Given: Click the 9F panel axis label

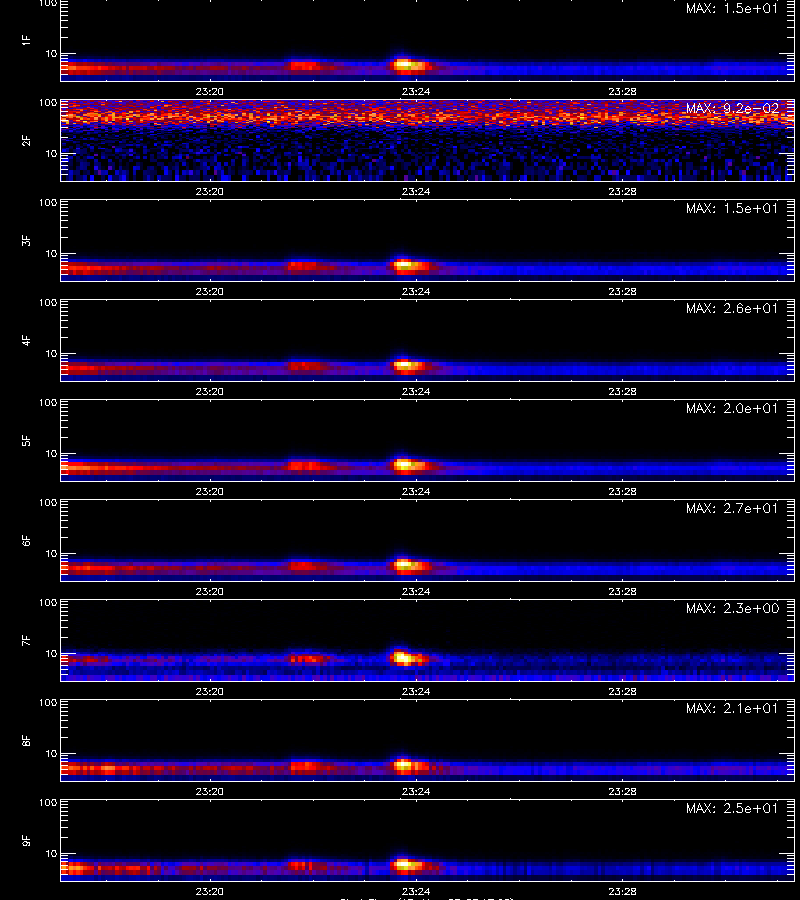Looking at the screenshot, I should (26, 840).
